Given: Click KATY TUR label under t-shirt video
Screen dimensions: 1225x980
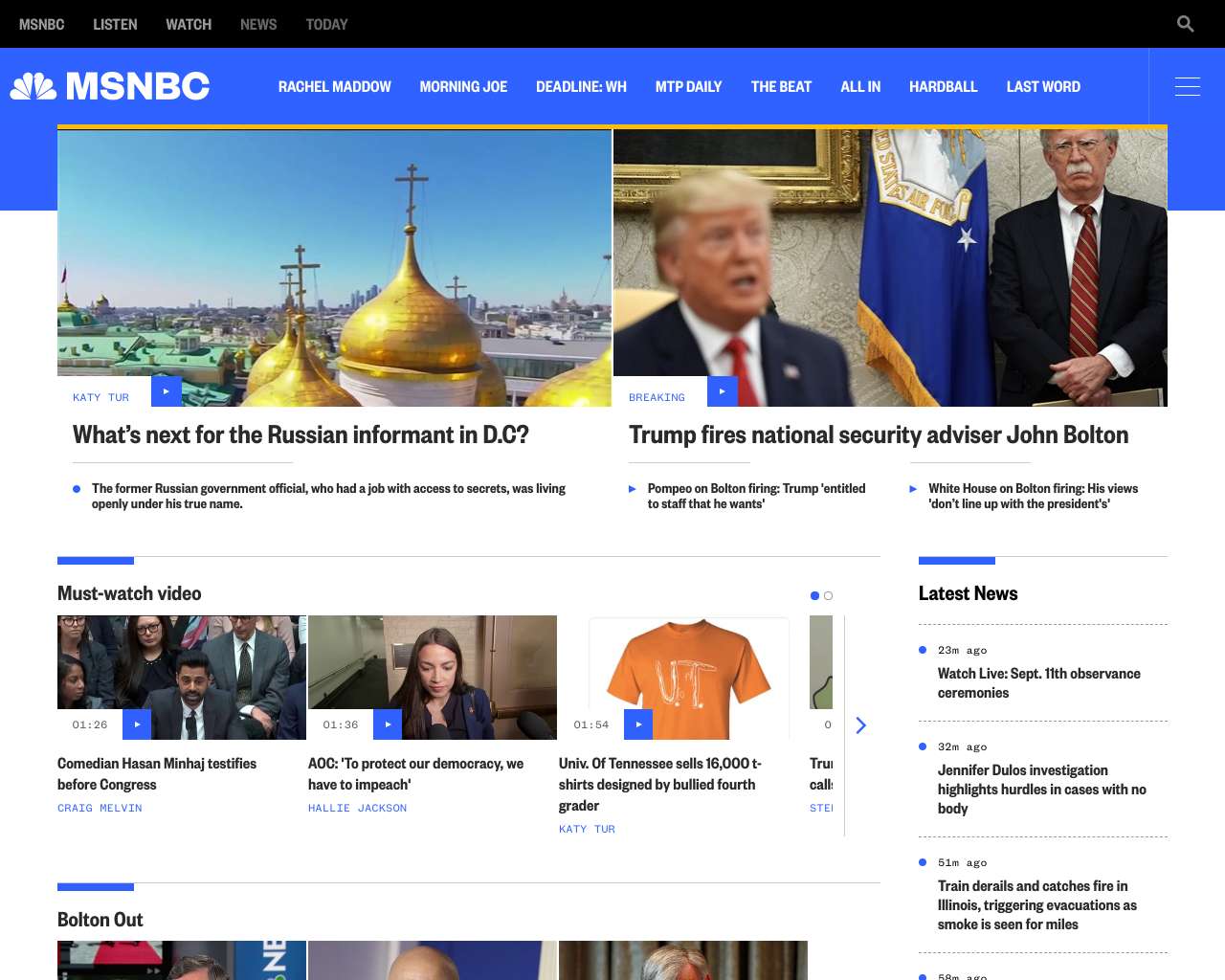Looking at the screenshot, I should 587,829.
